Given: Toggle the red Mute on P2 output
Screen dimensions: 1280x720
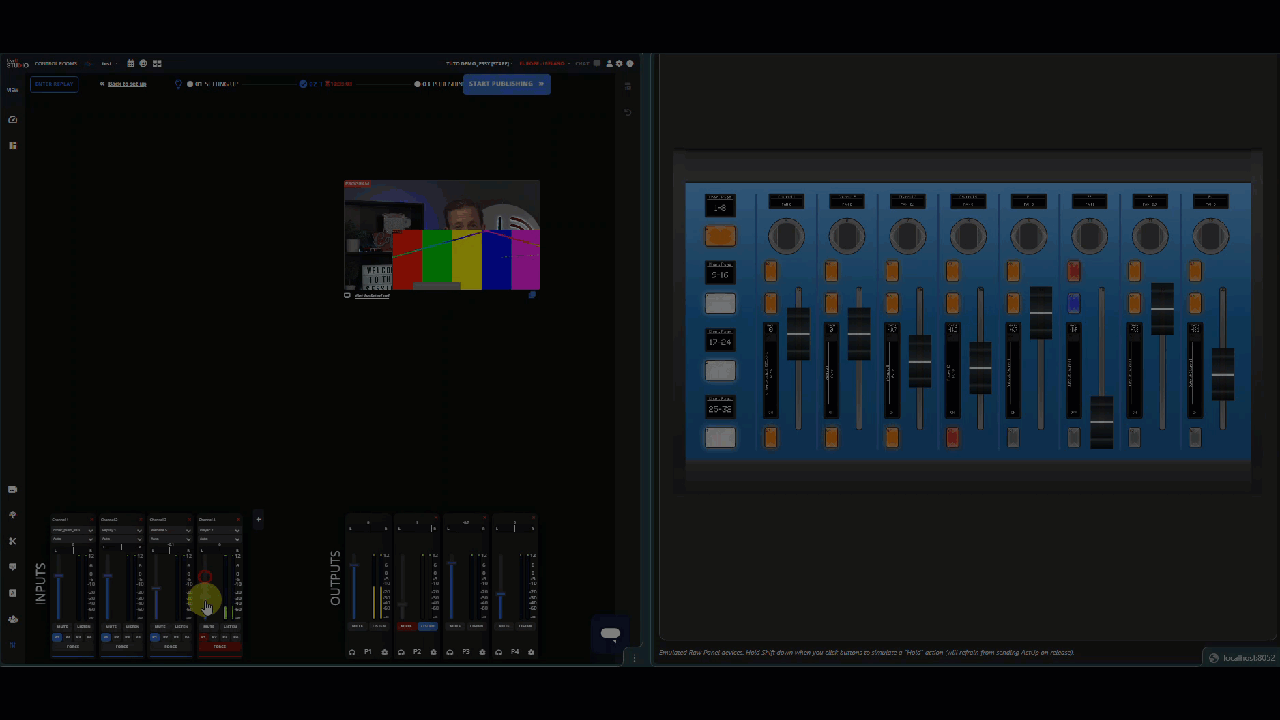Looking at the screenshot, I should (406, 626).
